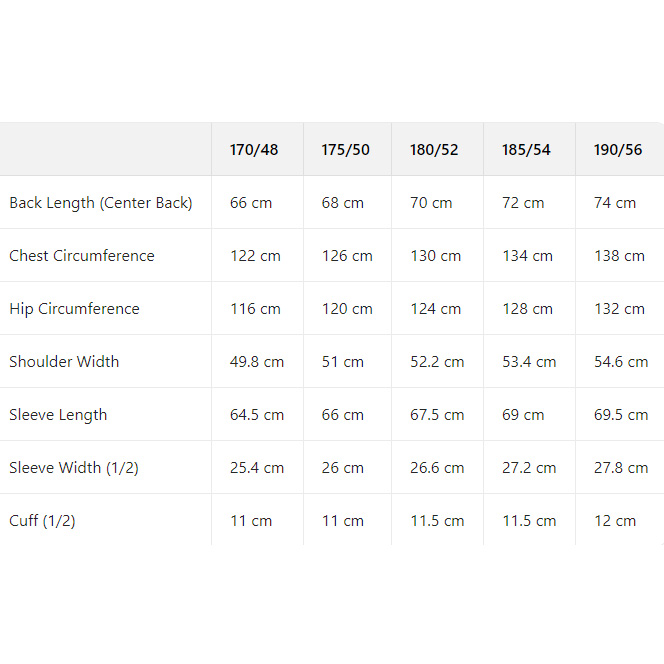Click the 180/52 size header
Viewport: 664px width, 664px height.
434,150
